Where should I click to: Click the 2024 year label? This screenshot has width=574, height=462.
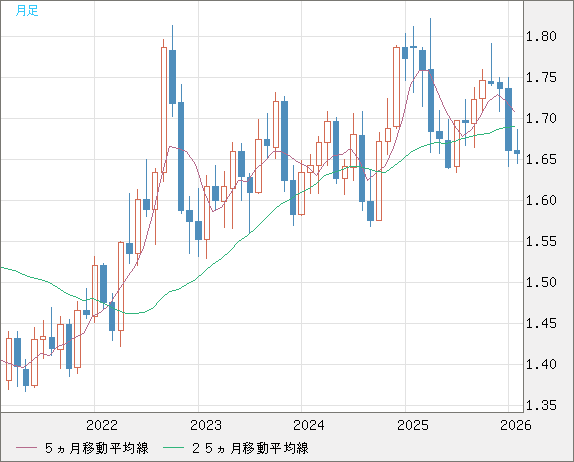coord(309,425)
